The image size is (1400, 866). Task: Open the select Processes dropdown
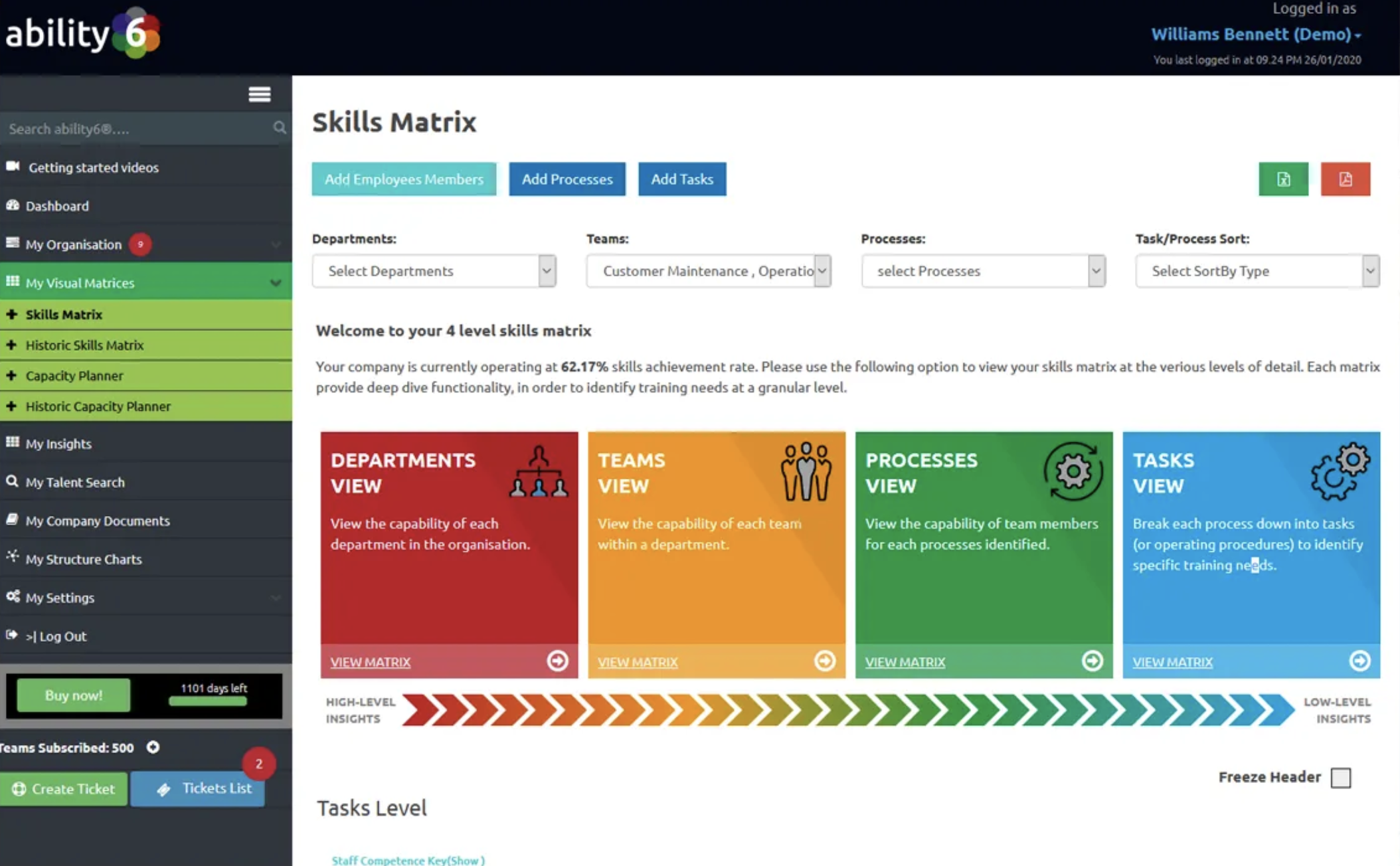[x=982, y=271]
